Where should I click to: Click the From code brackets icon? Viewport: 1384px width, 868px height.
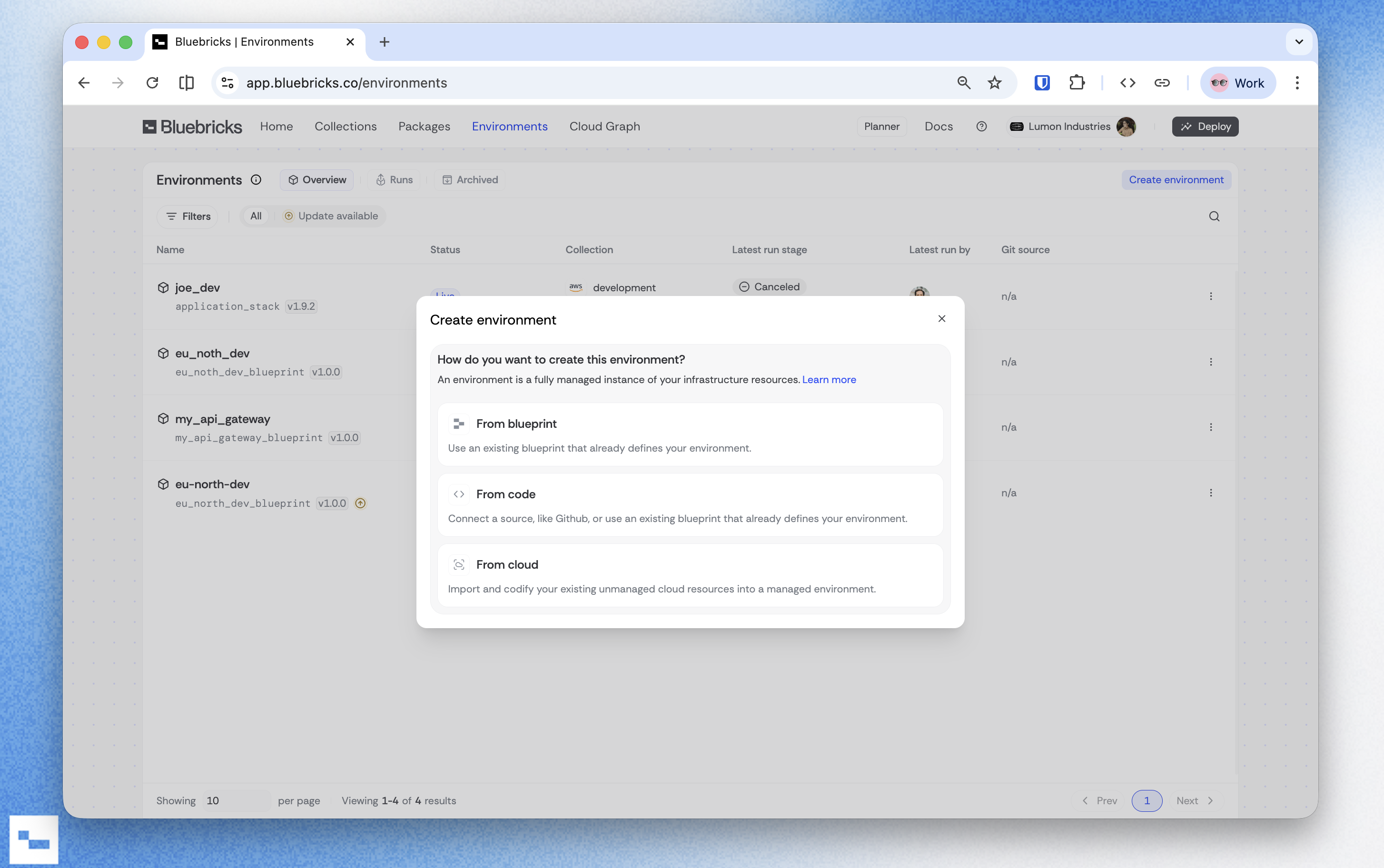(x=459, y=494)
